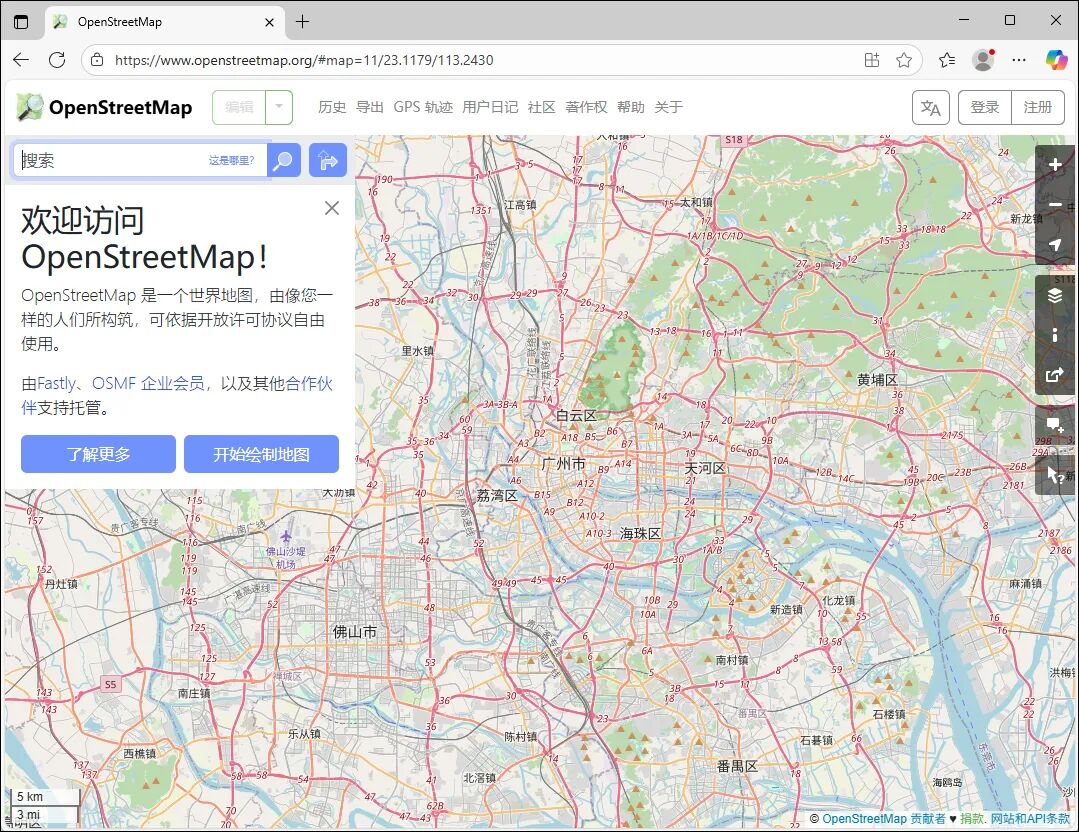Click the OpenStreetMap logo icon
The image size is (1079, 832).
pos(30,107)
